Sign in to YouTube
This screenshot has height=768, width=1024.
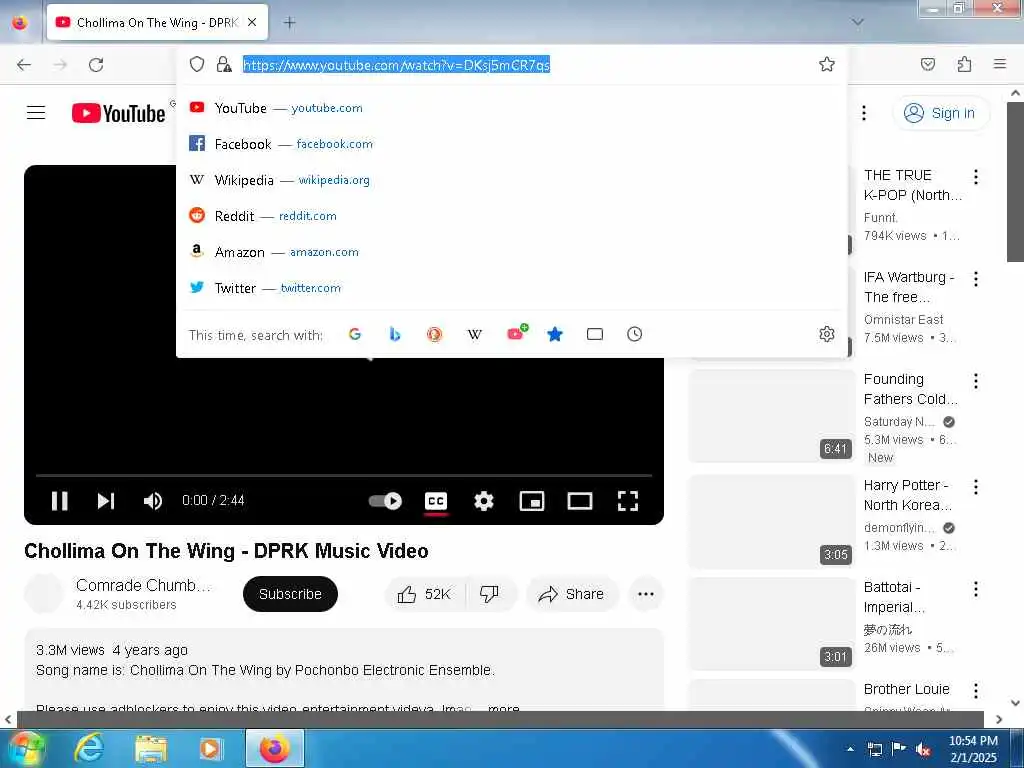(940, 113)
